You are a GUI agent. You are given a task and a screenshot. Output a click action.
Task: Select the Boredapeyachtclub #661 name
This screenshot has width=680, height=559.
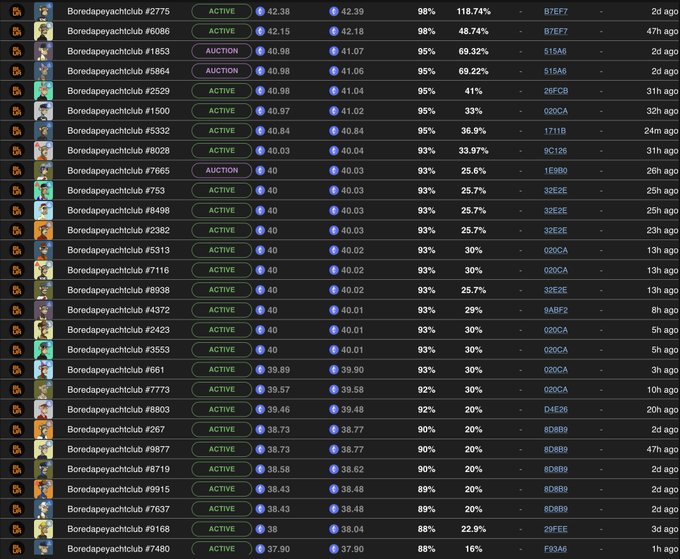(116, 370)
